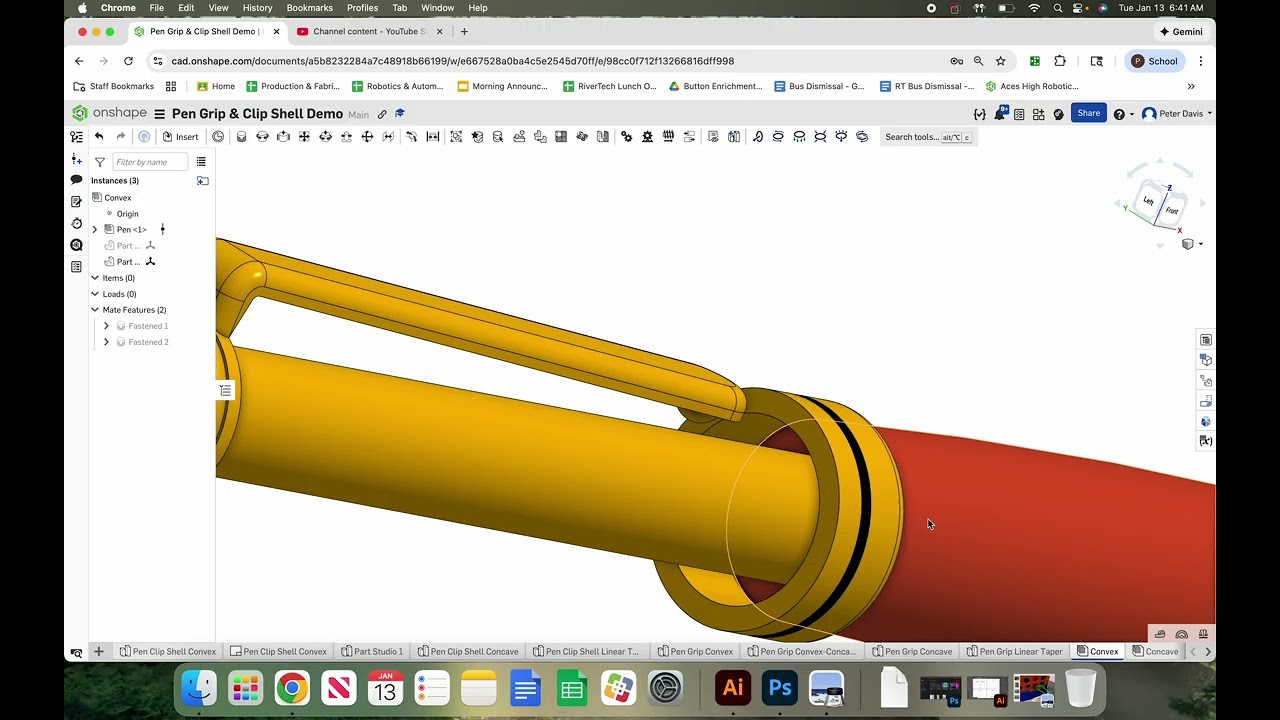
Task: Select the Fastened mate tool
Action: click(x=241, y=137)
